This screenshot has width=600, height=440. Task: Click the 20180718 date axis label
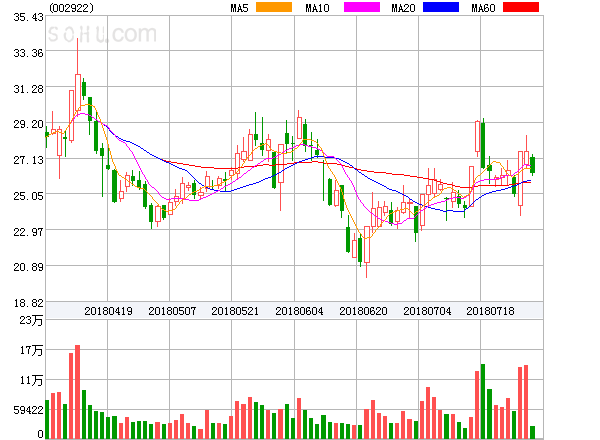pos(490,311)
